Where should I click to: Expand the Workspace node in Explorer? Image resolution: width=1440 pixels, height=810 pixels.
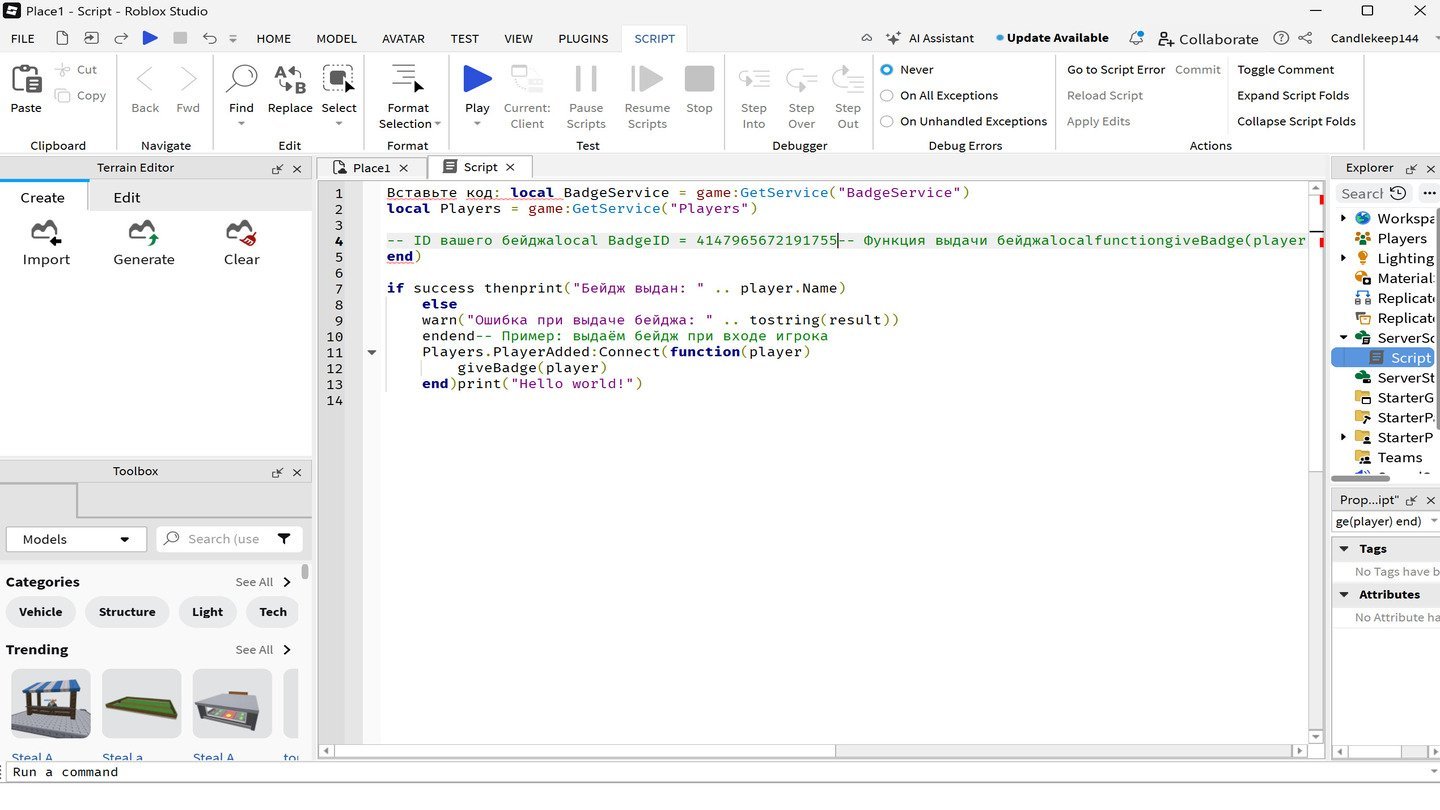click(1343, 218)
